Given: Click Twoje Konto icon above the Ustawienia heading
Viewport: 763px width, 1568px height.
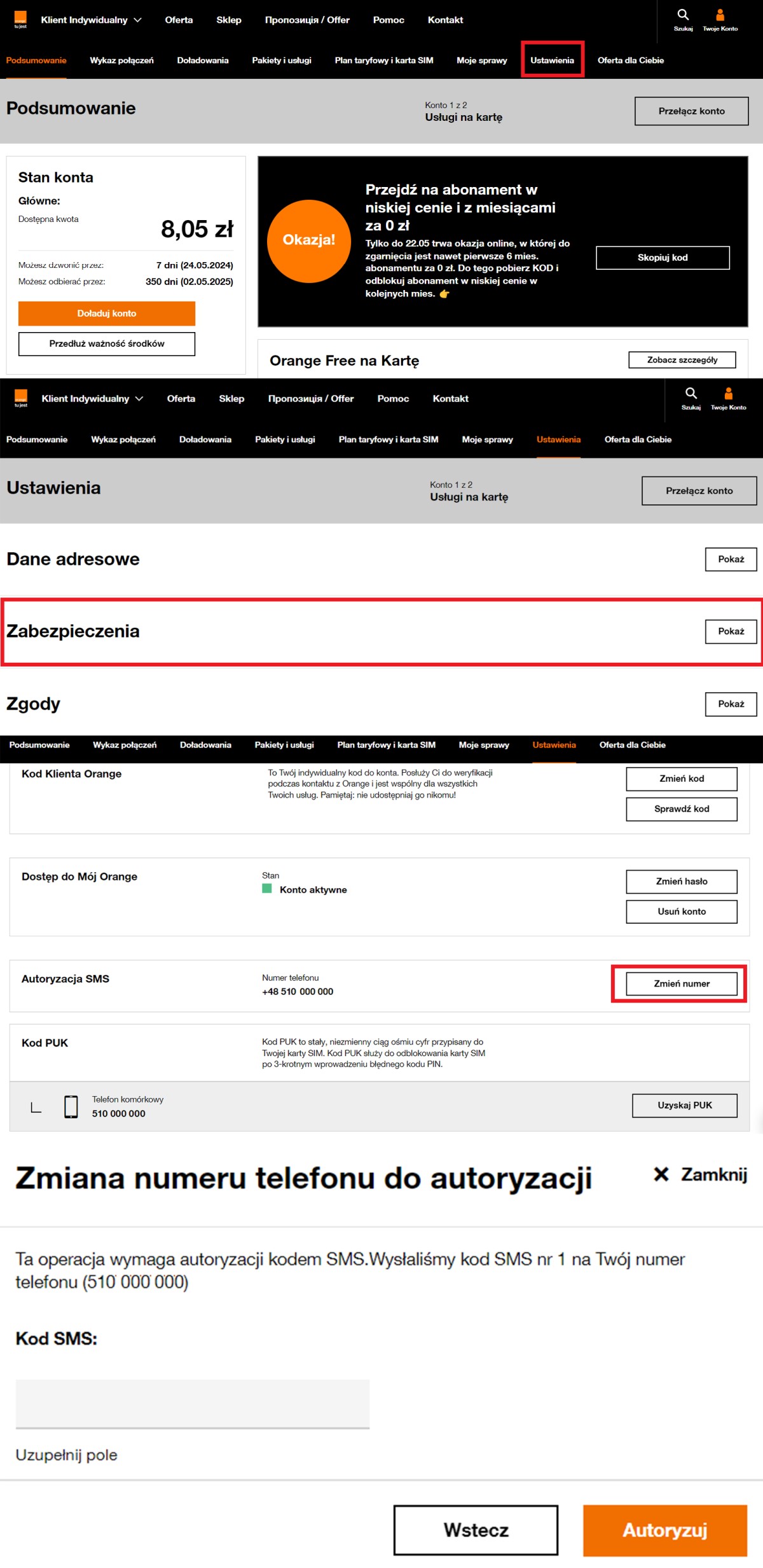Looking at the screenshot, I should (728, 394).
